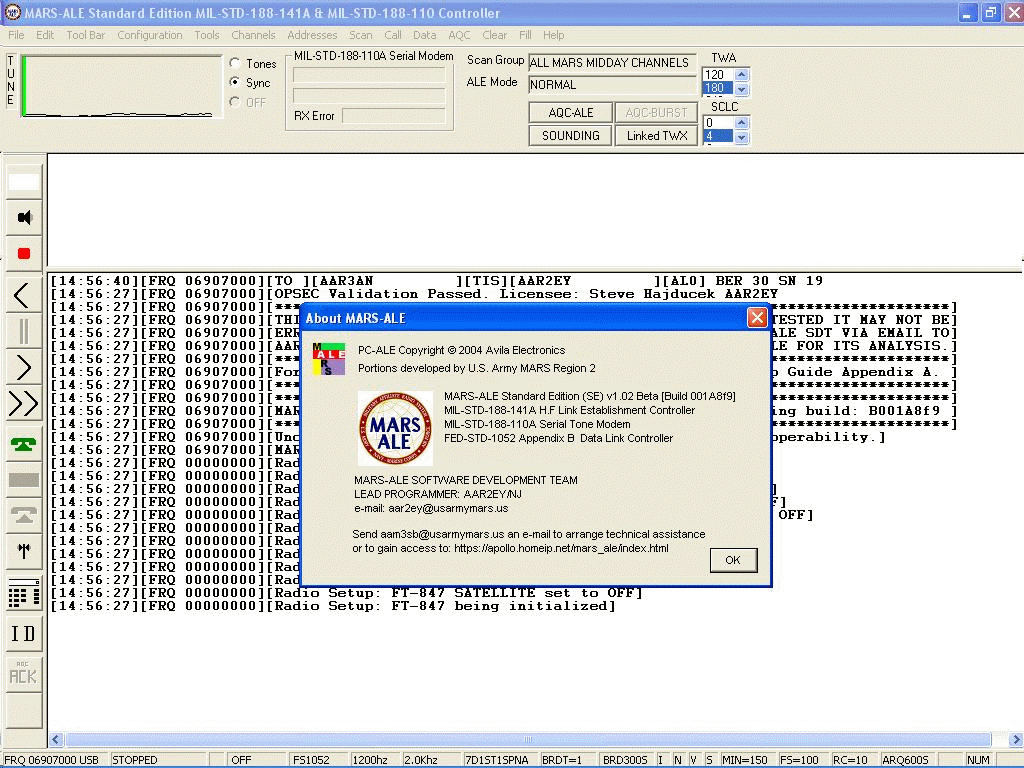Viewport: 1024px width, 768px height.
Task: Select 120 in the TWA list
Action: point(718,74)
